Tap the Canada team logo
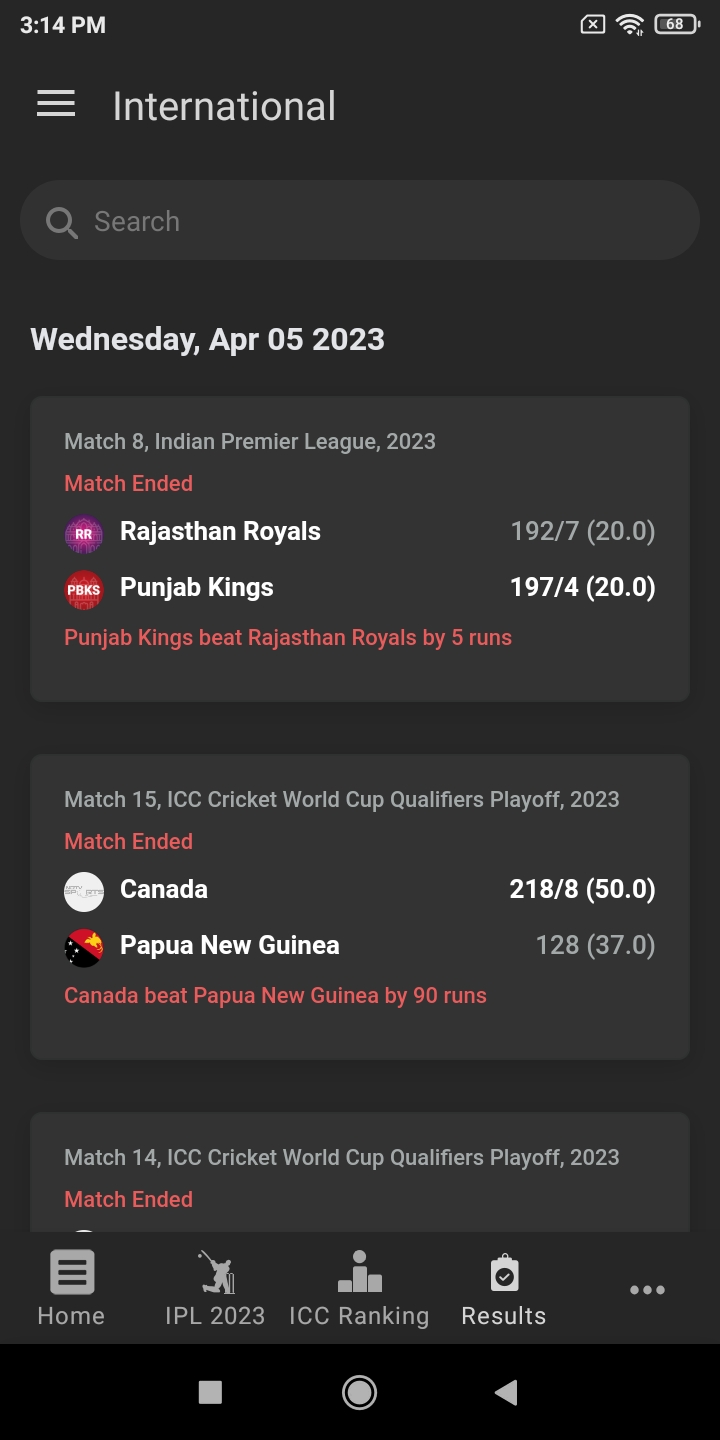 pyautogui.click(x=84, y=891)
